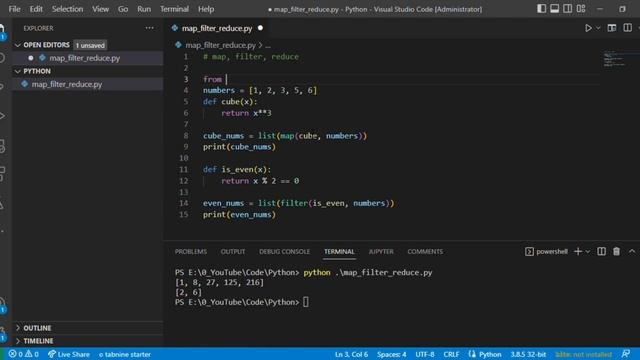Place cursor on line 4 numbers list
640x360 pixels.
click(283, 90)
